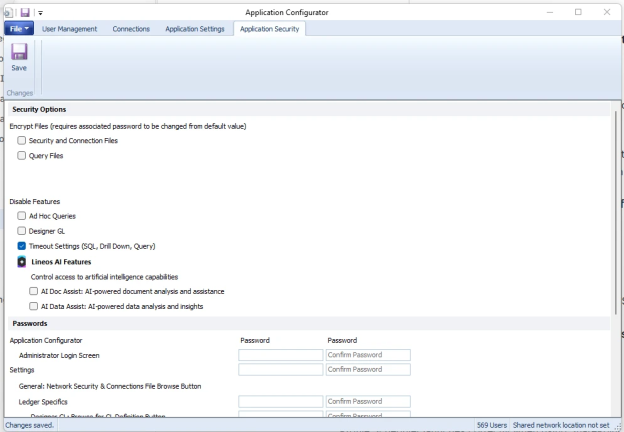The image size is (624, 432).
Task: Enable Security and Connection Files encryption
Action: pyautogui.click(x=22, y=141)
